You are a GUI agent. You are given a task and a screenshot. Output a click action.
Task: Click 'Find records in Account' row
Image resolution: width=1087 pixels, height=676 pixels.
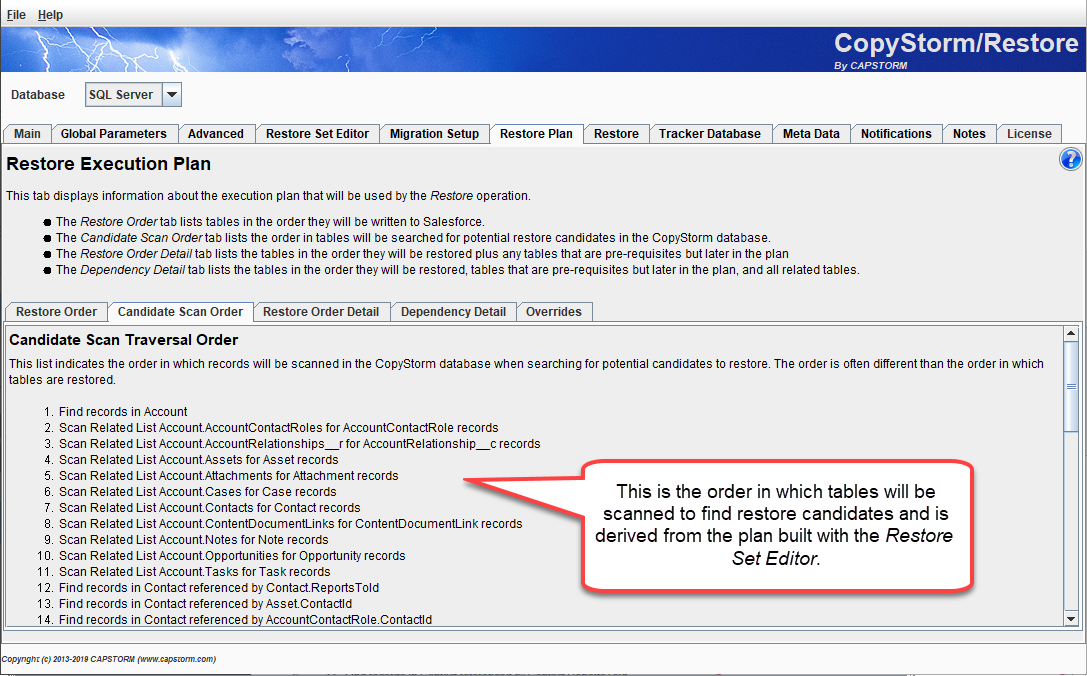coord(123,412)
